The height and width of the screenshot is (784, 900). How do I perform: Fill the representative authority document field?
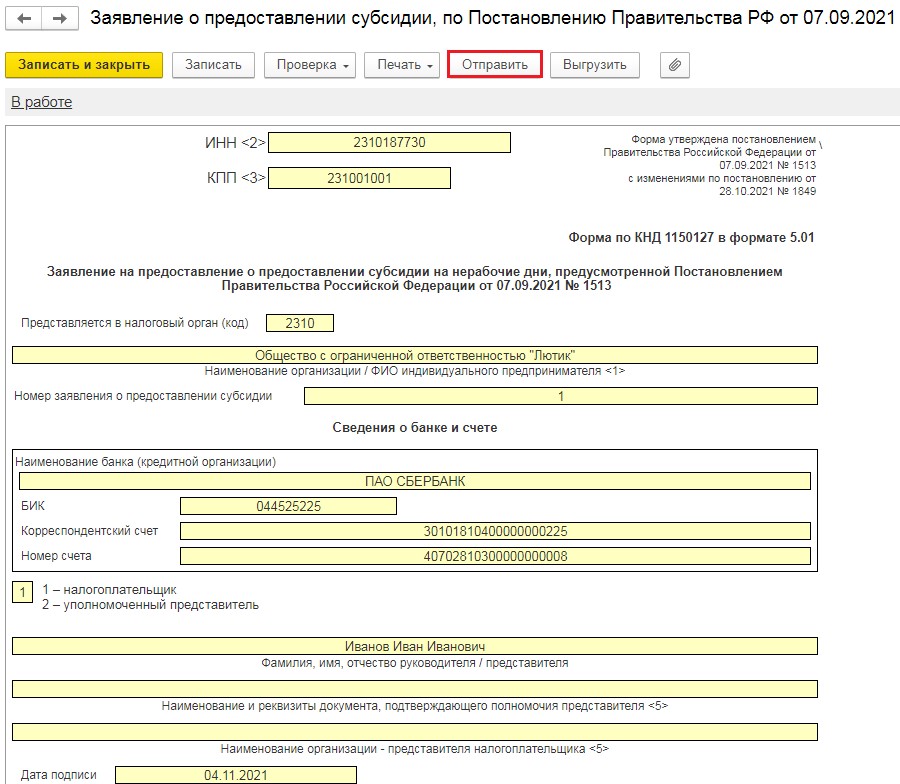(415, 689)
